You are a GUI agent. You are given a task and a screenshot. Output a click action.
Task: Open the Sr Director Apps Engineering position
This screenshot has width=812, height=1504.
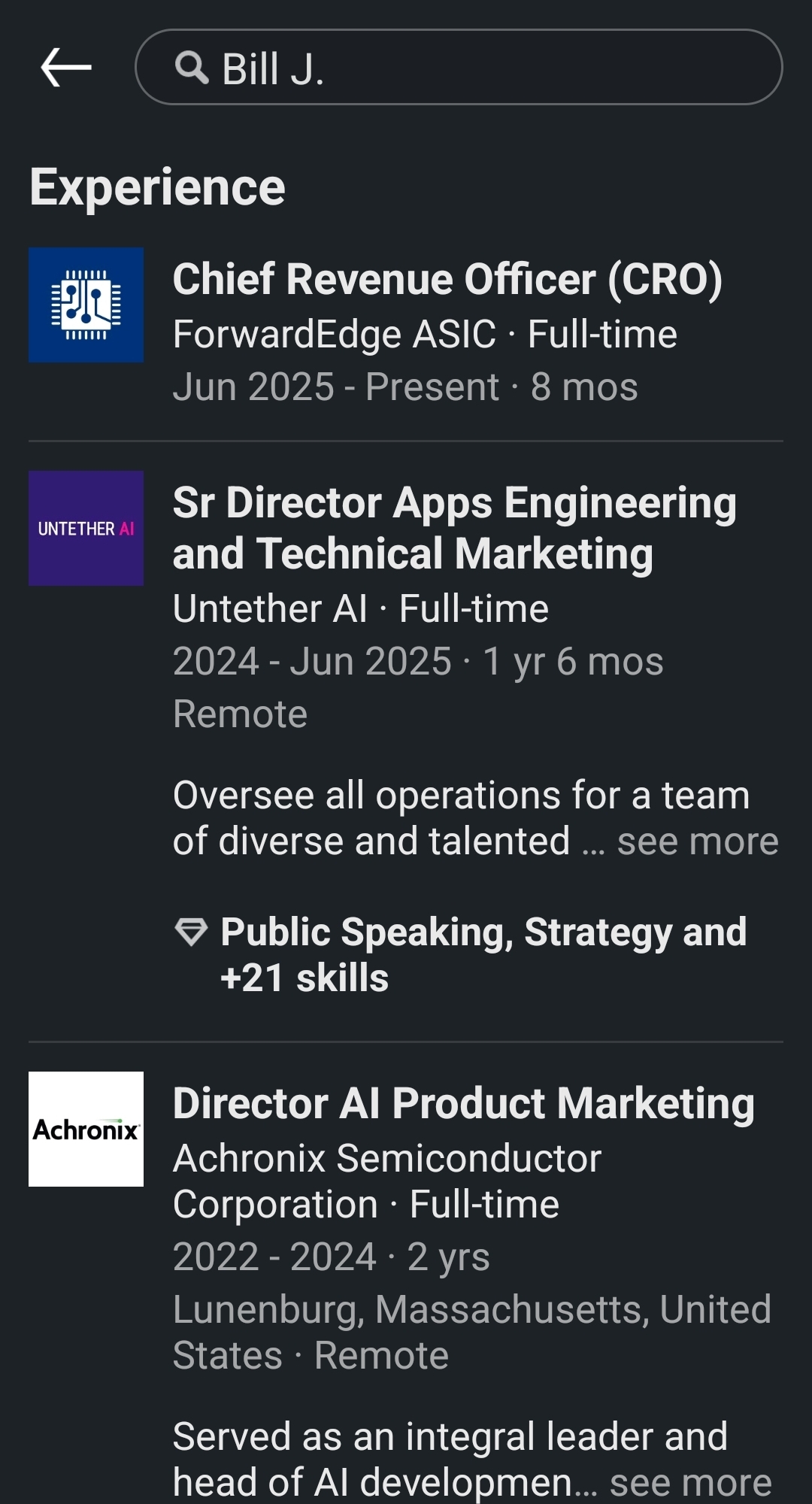[454, 528]
